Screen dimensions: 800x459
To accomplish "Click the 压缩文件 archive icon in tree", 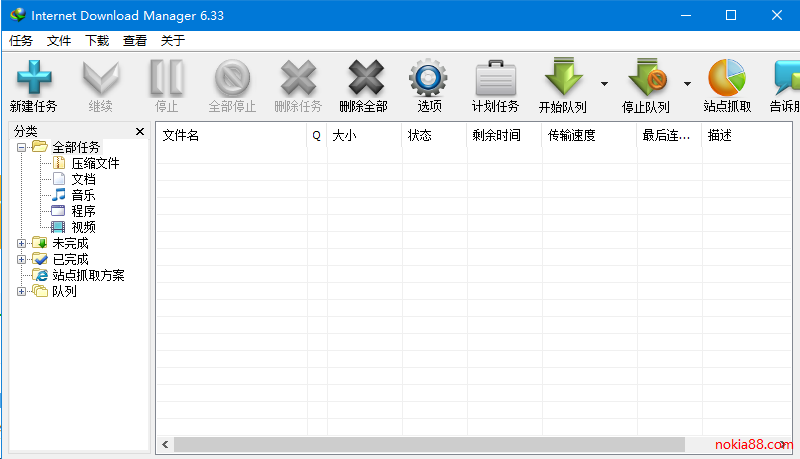I will [59, 163].
